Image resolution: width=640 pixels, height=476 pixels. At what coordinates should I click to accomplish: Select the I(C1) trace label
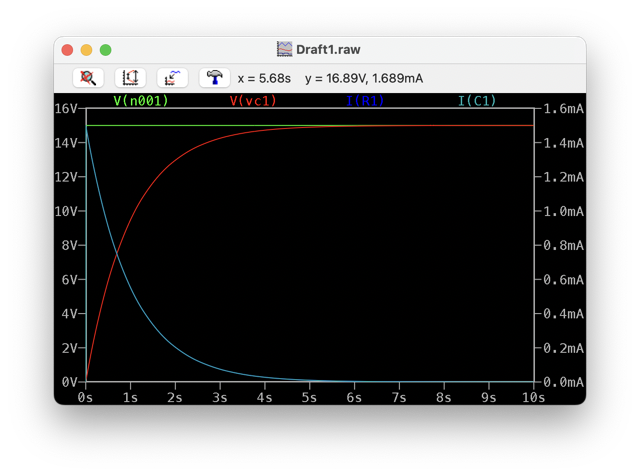click(477, 100)
